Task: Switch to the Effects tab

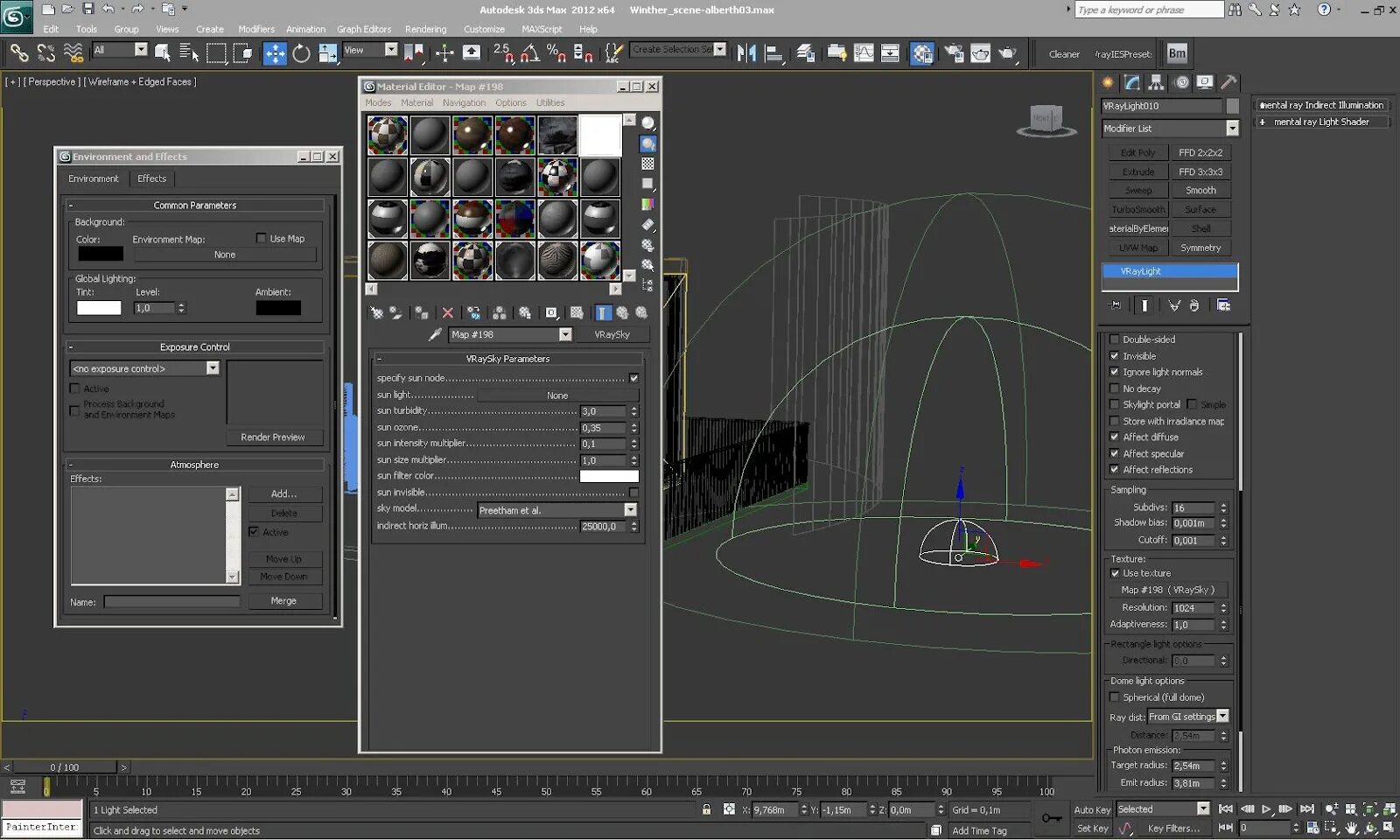Action: coord(151,178)
